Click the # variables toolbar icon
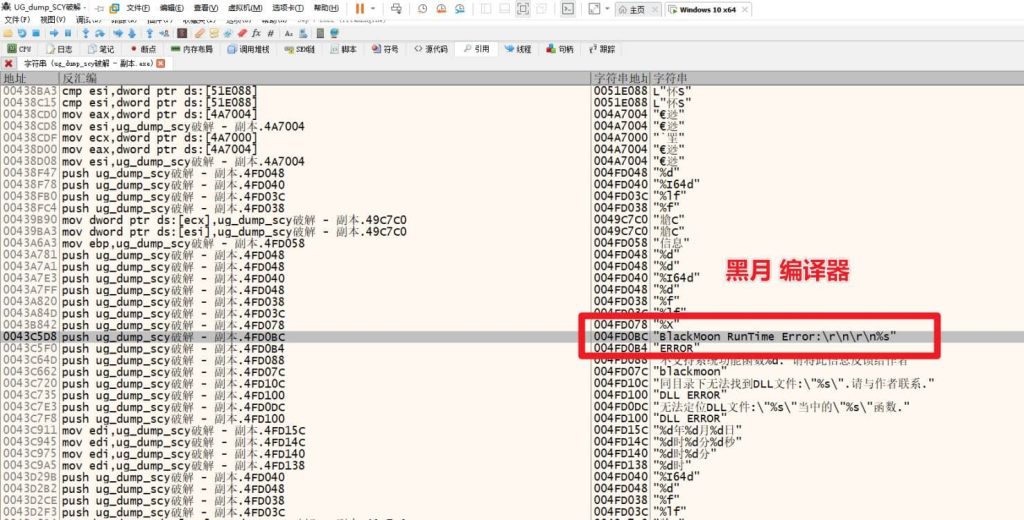The image size is (1024, 520). click(271, 33)
